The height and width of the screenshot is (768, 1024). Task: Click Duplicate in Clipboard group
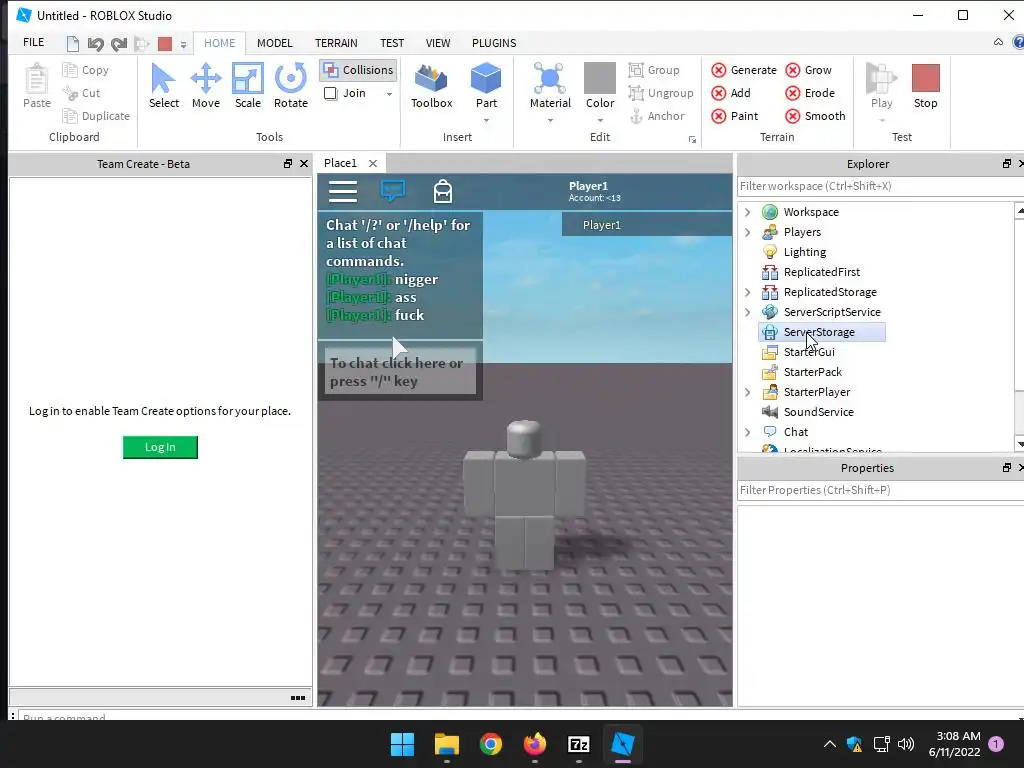[96, 116]
